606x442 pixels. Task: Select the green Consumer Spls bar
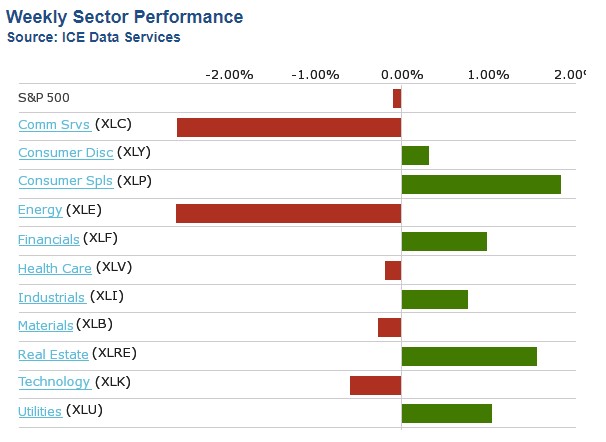pyautogui.click(x=481, y=184)
